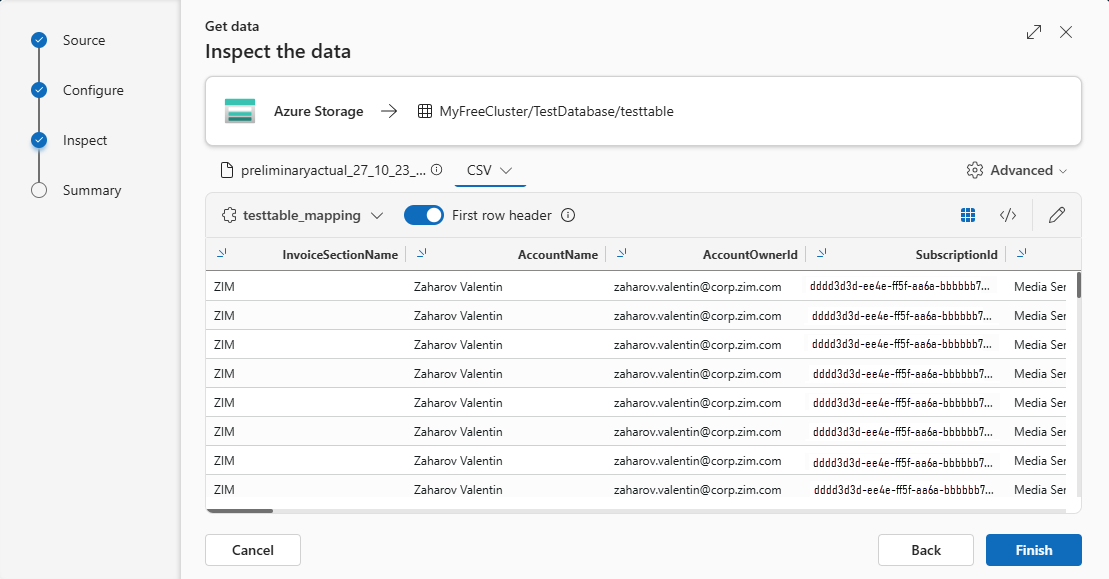Open the code view icon
Viewport: 1109px width, 579px height.
[x=1008, y=215]
